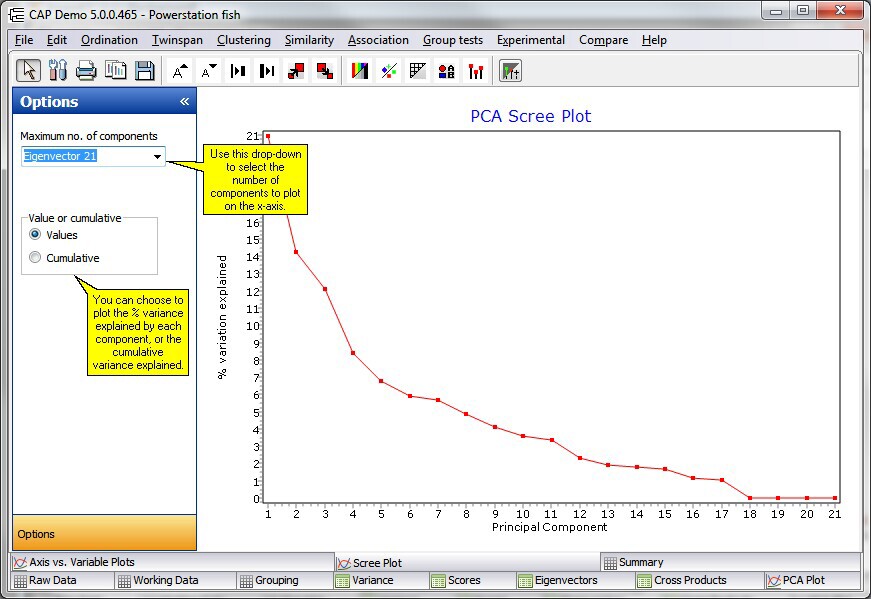Click the first bar-arrow spacing icon
Viewport: 871px width, 599px height.
238,71
